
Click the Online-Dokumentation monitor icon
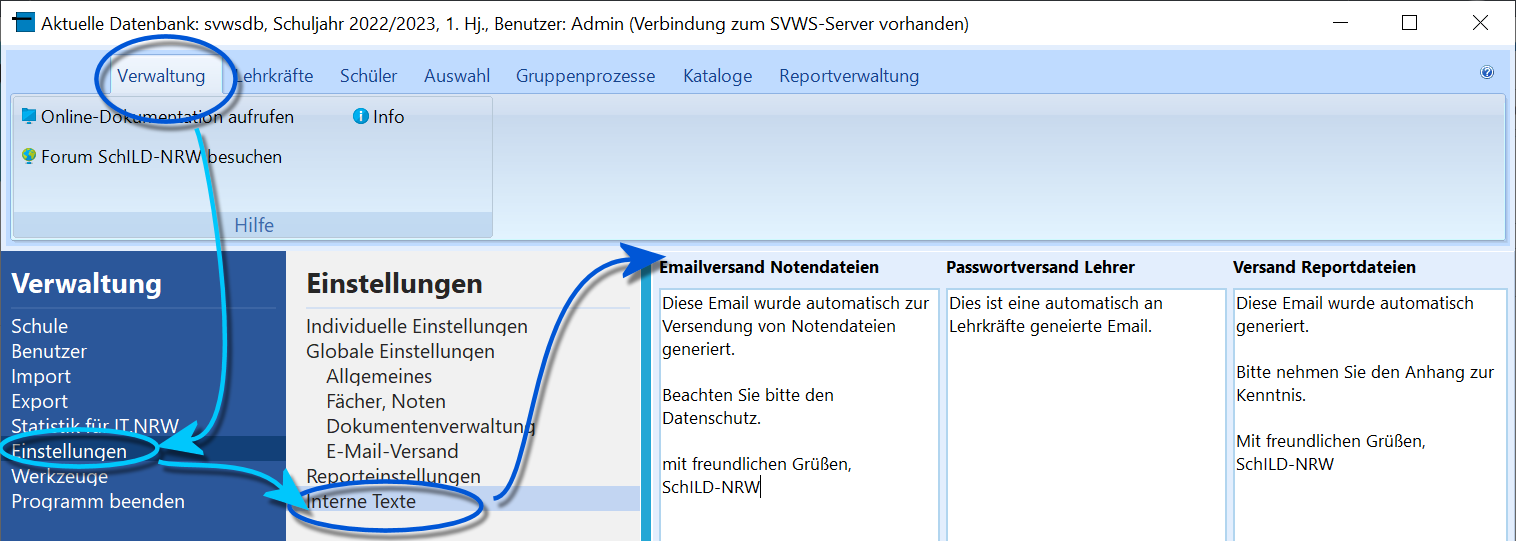coord(28,116)
